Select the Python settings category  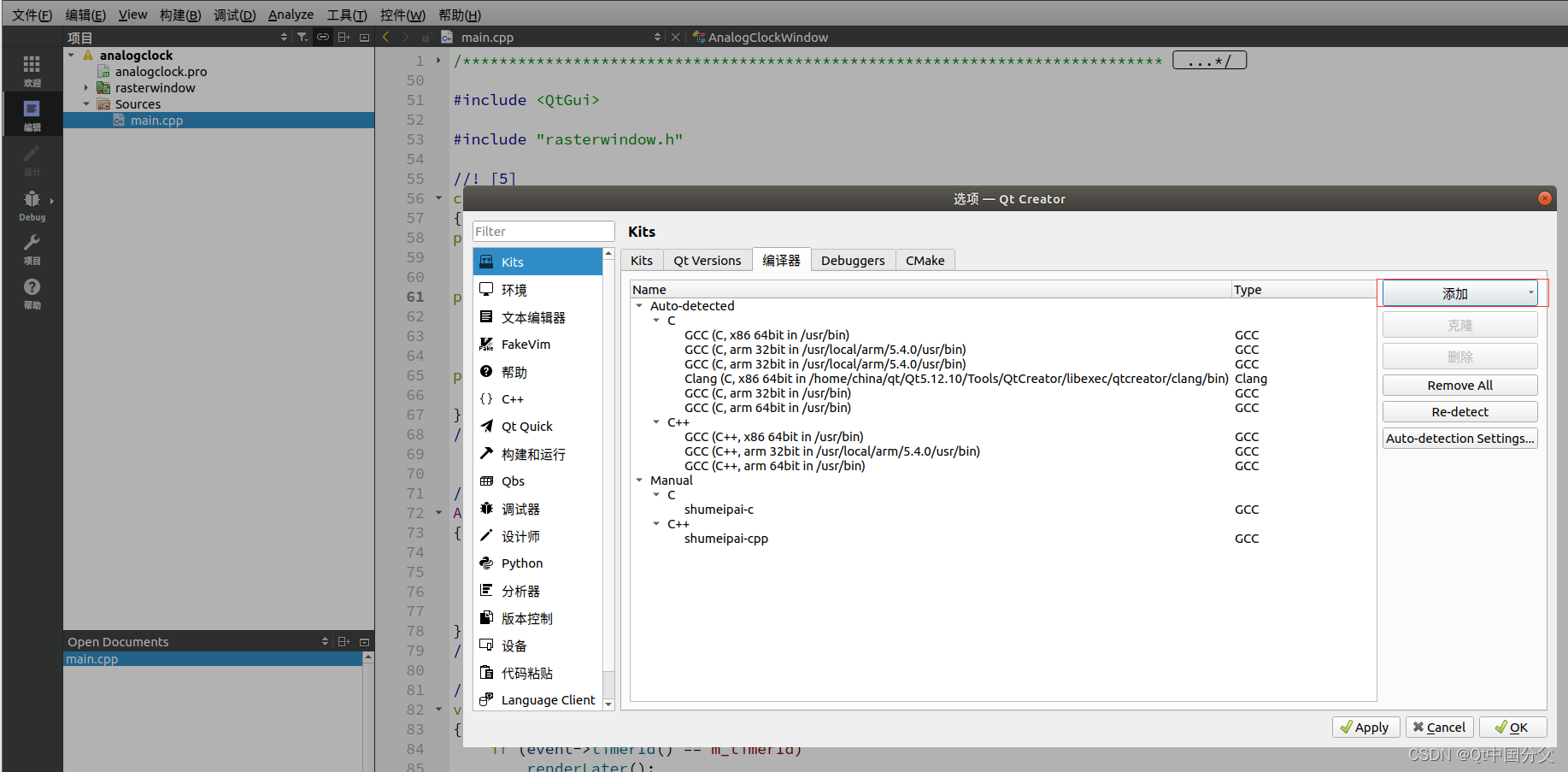pos(521,563)
